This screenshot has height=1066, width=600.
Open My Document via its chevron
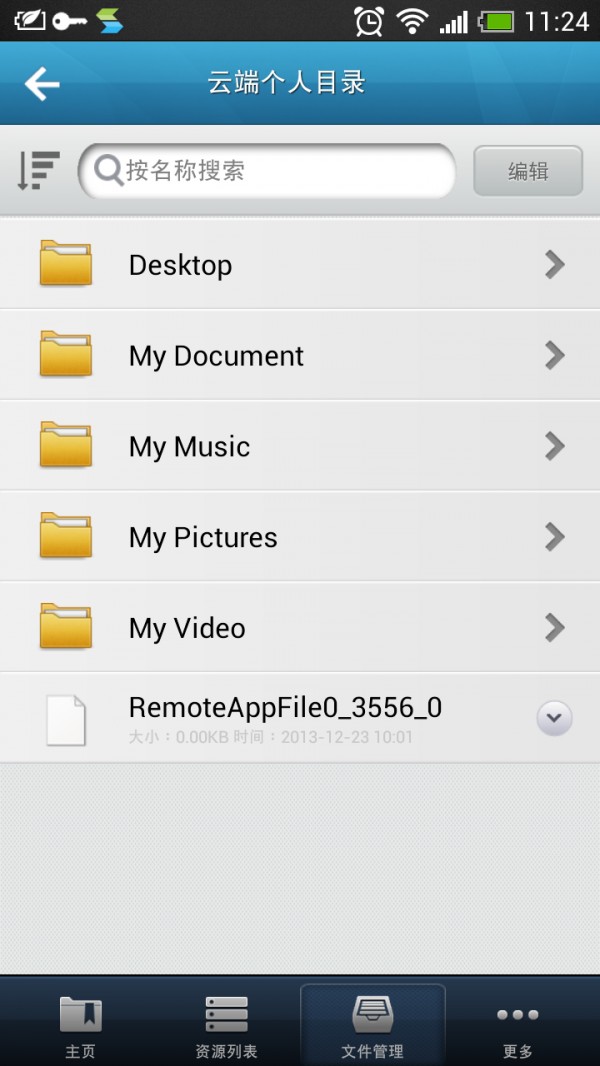[554, 355]
